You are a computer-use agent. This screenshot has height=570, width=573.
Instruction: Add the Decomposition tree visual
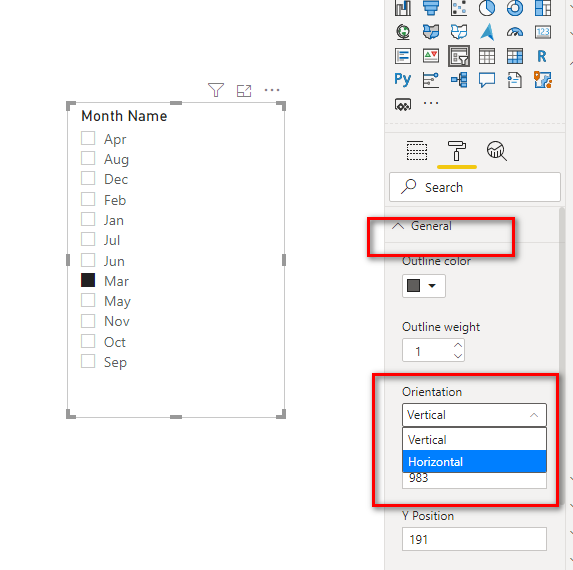pyautogui.click(x=459, y=80)
